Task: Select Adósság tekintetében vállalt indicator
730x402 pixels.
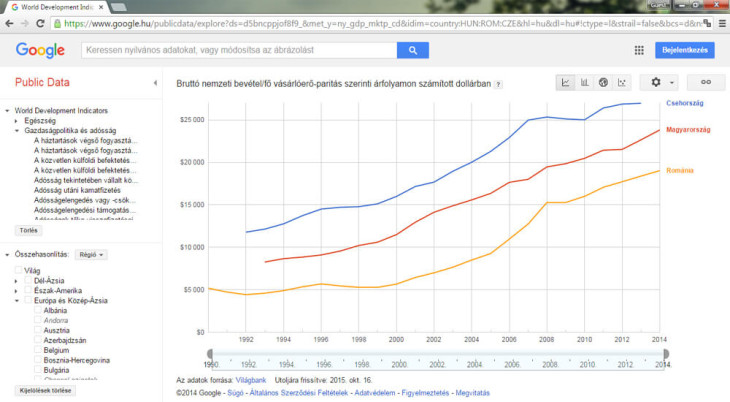Action: 86,180
